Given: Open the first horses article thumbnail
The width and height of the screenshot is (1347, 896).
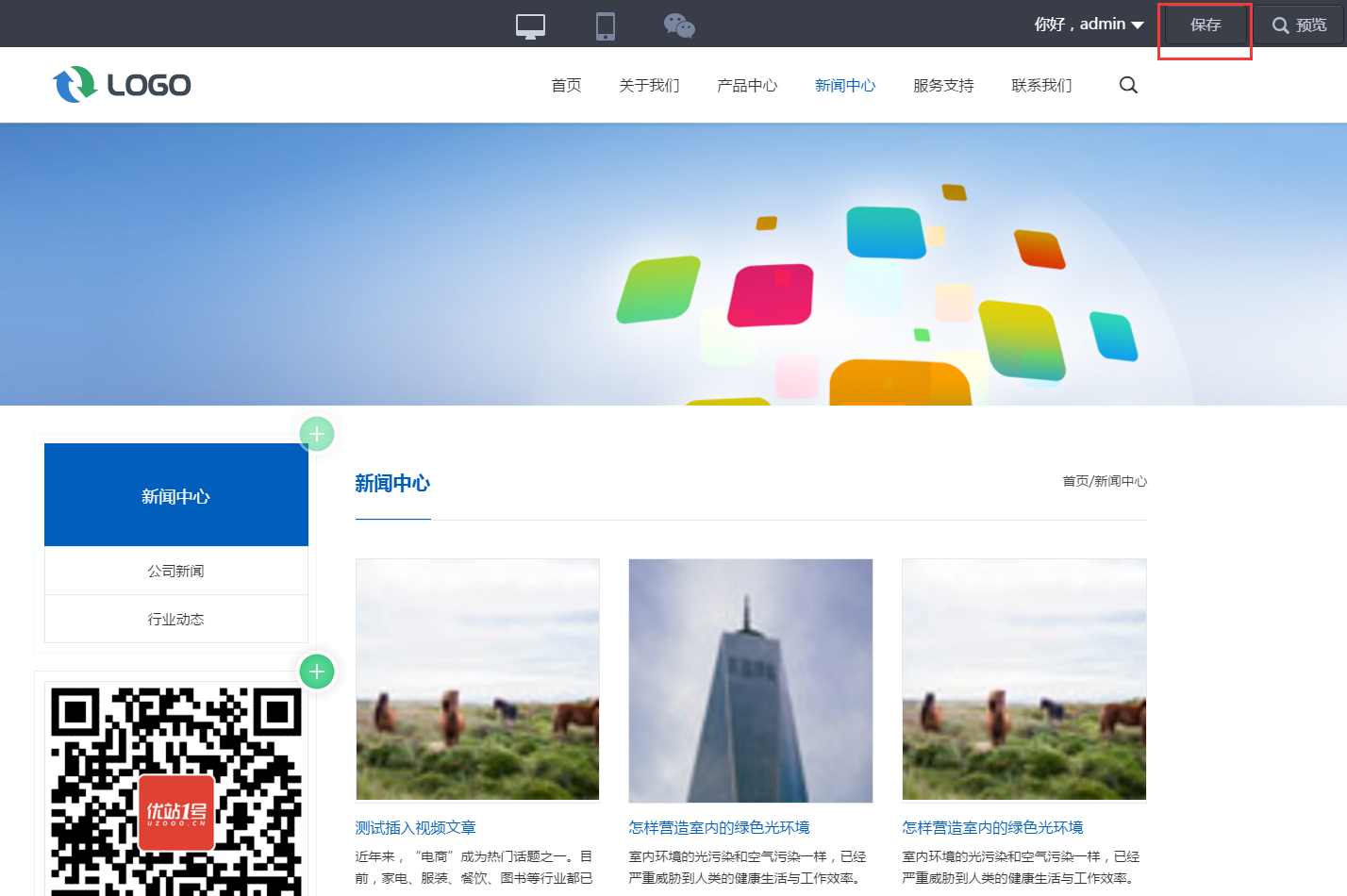Looking at the screenshot, I should point(477,680).
